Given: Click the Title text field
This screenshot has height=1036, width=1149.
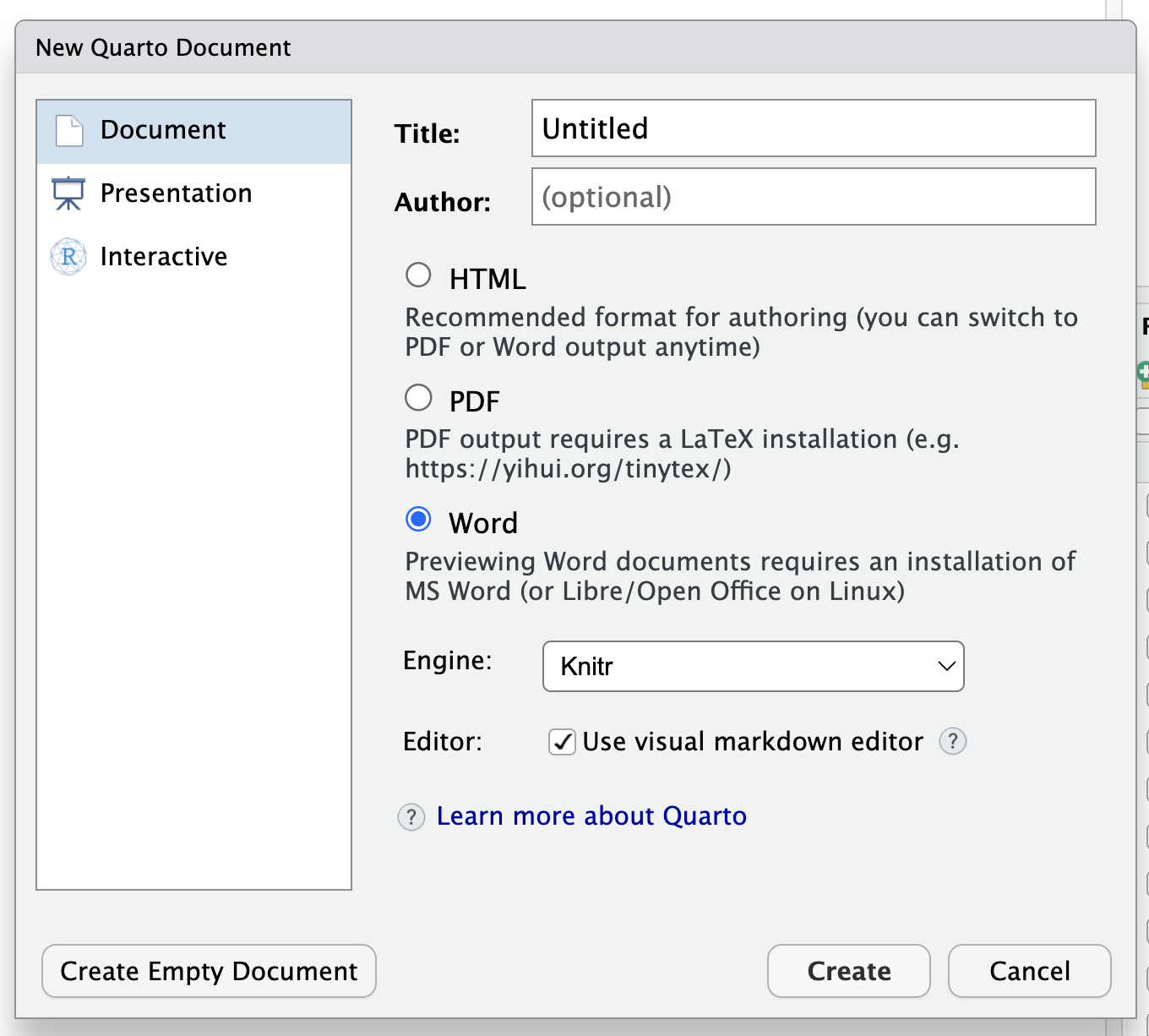Looking at the screenshot, I should (814, 128).
